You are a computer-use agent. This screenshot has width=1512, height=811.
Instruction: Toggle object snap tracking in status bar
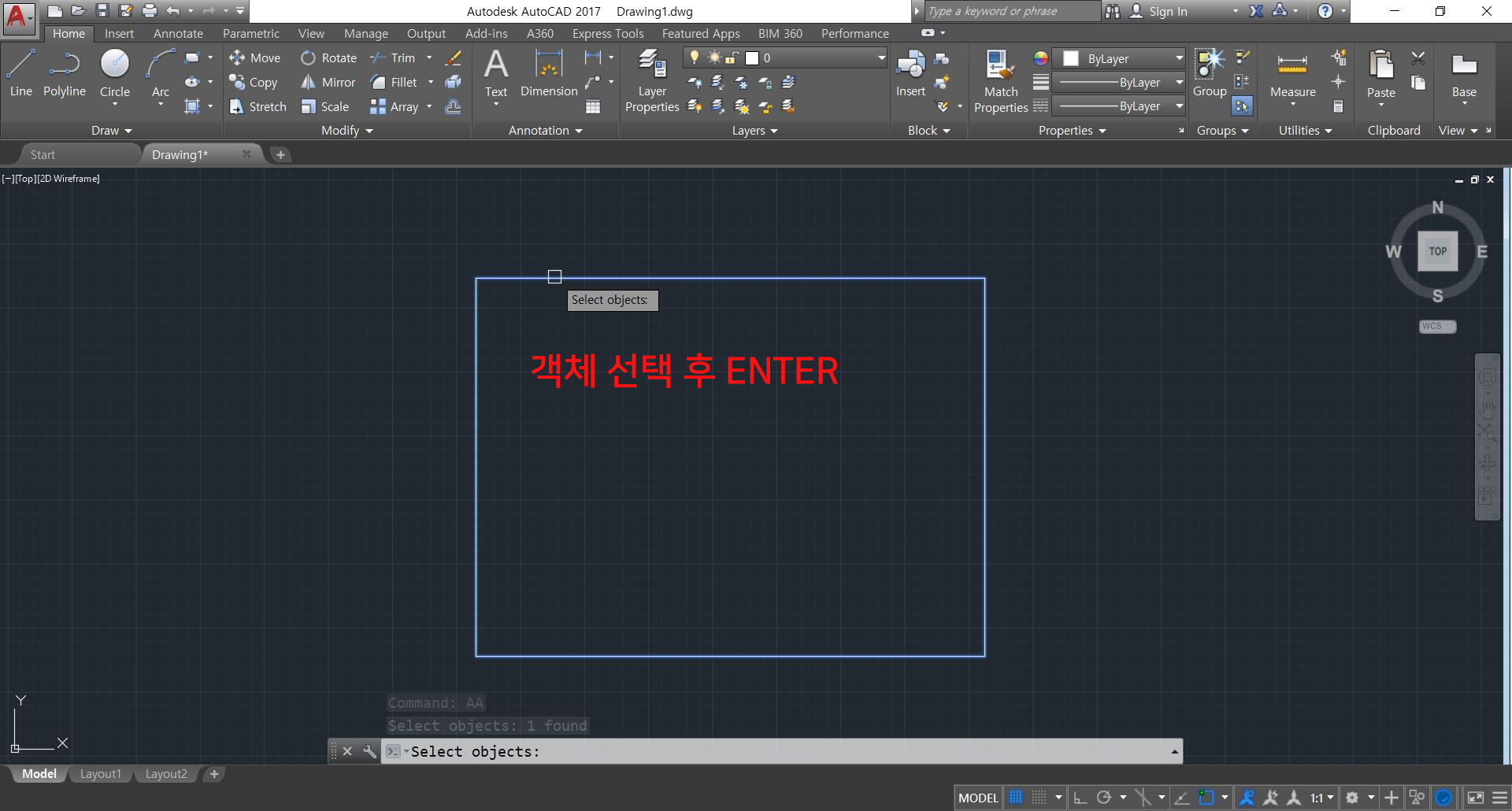1181,798
